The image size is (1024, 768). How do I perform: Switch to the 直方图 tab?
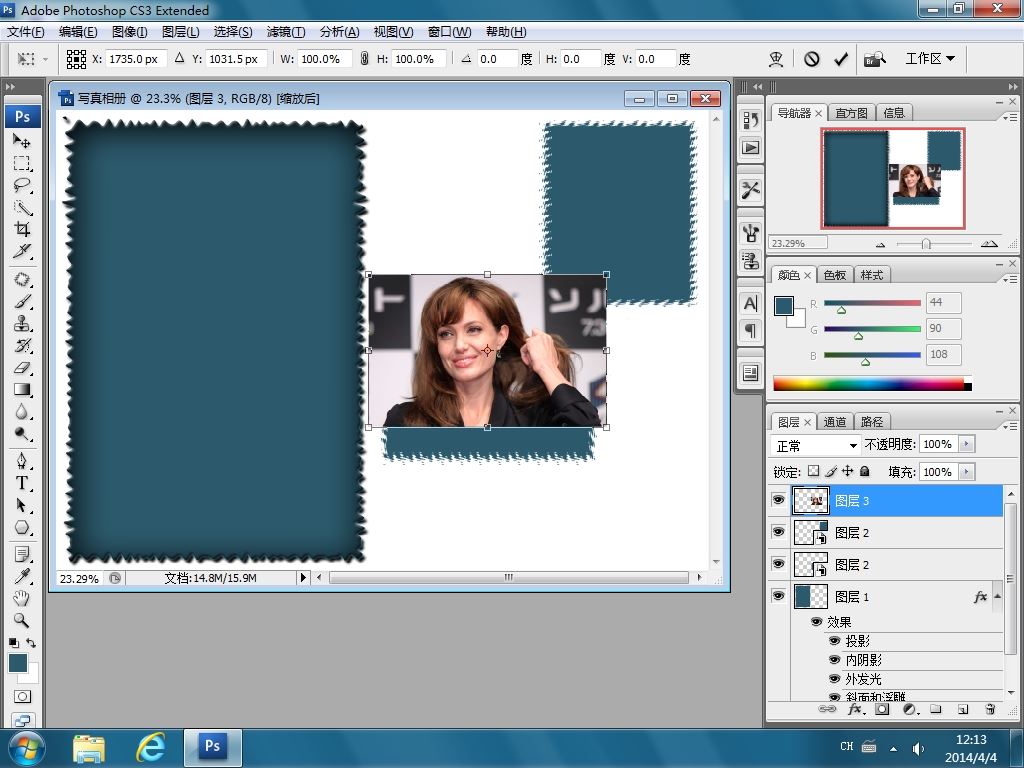pos(852,113)
